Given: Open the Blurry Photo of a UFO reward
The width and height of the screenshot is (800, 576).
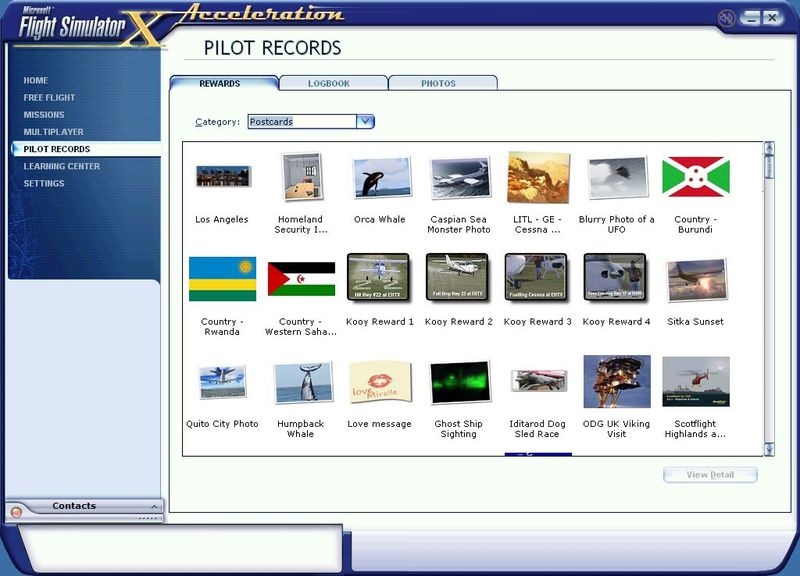Looking at the screenshot, I should (616, 179).
